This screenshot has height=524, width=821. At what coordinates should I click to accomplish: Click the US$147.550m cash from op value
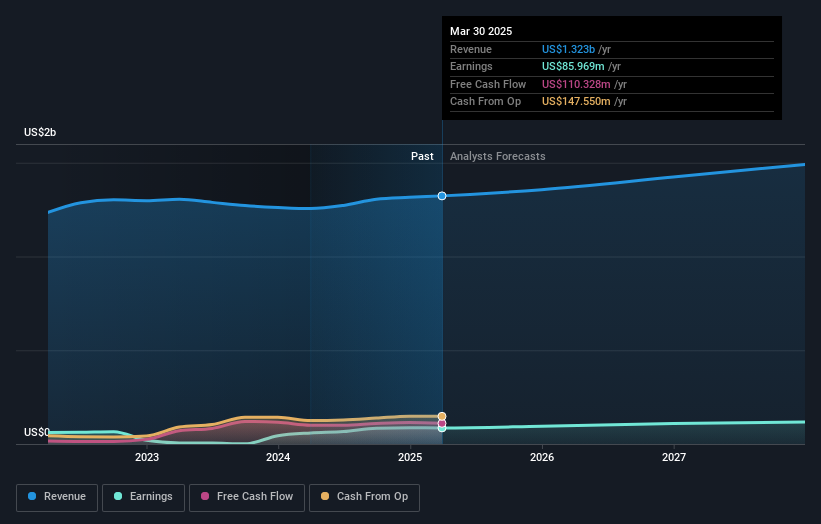[576, 102]
